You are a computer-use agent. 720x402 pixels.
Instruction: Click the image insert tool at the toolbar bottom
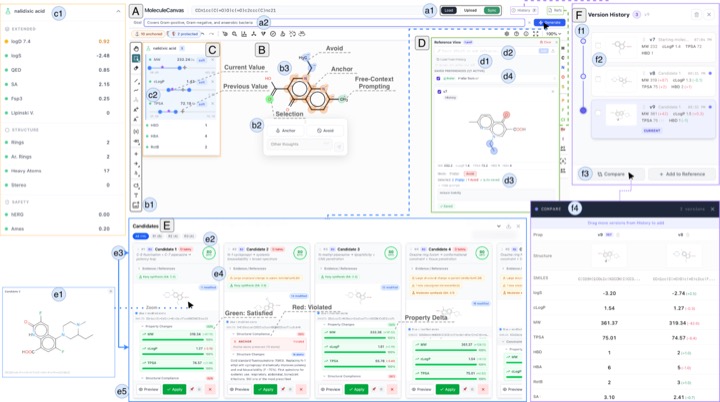(x=136, y=205)
